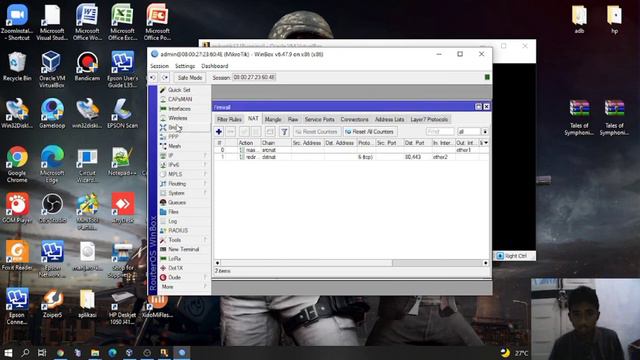Click the disable rule cross icon
The width and height of the screenshot is (640, 360).
256,132
